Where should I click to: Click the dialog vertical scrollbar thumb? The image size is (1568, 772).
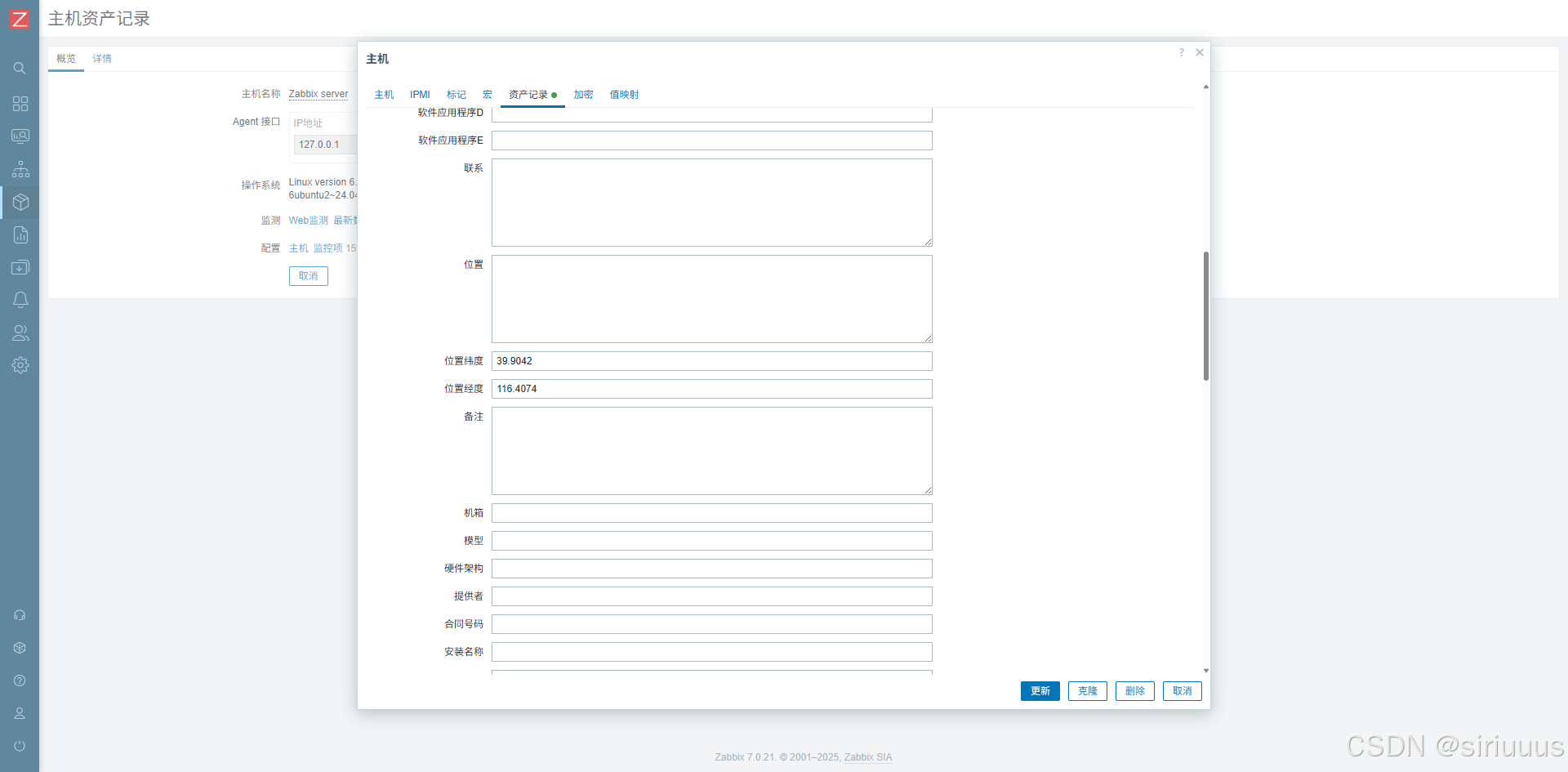[1206, 316]
